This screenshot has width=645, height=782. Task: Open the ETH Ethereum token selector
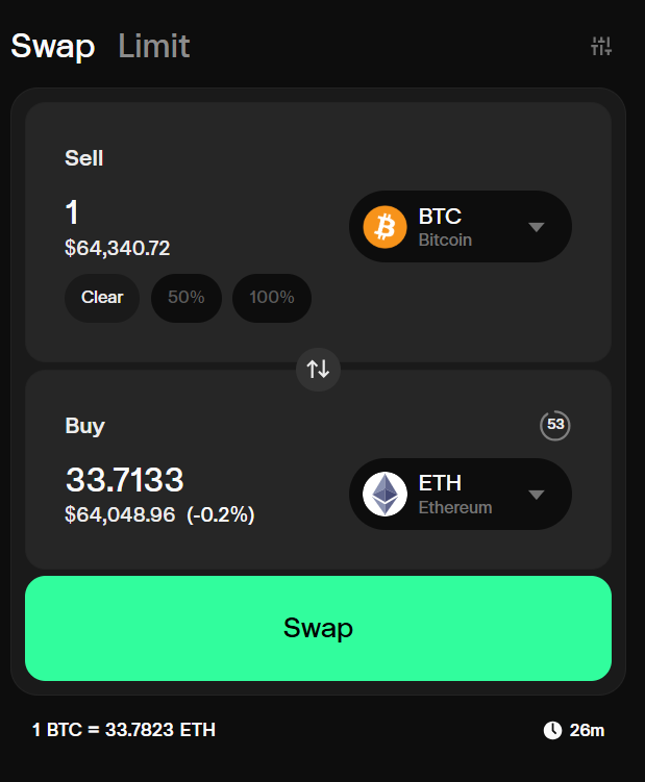pyautogui.click(x=460, y=494)
